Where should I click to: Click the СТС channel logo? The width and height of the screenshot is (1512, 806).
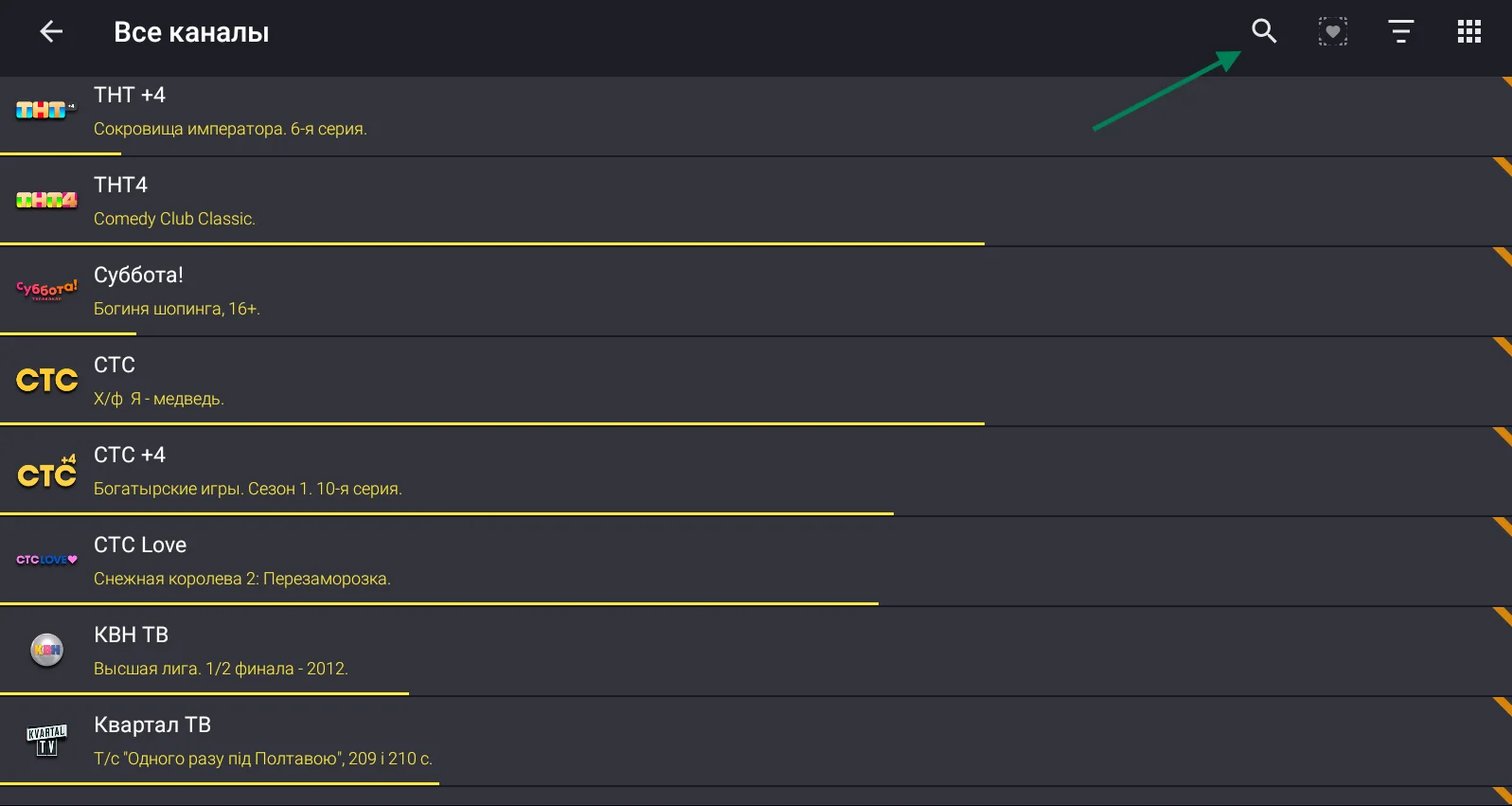click(x=46, y=380)
